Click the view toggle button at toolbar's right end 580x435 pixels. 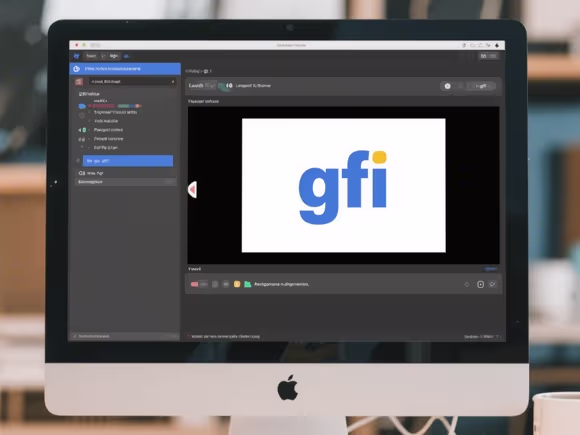[488, 56]
